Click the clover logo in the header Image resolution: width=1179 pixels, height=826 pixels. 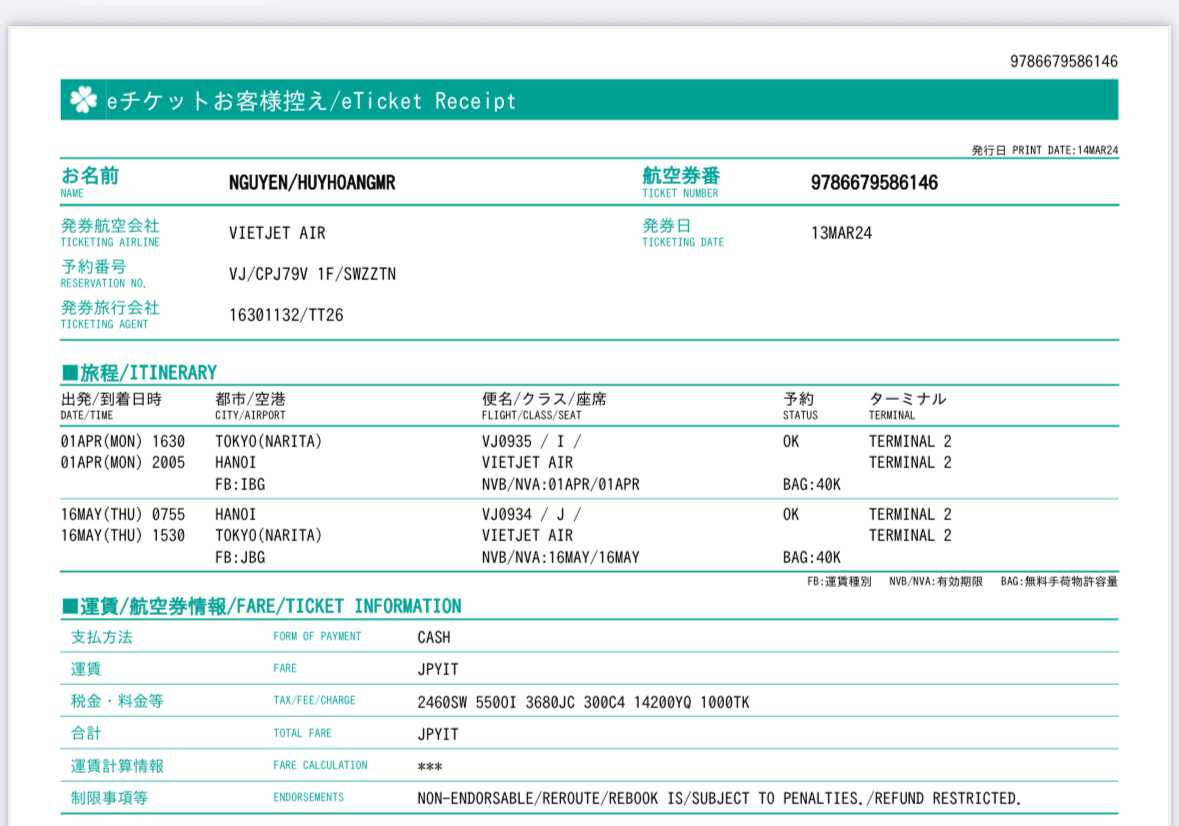[x=84, y=100]
